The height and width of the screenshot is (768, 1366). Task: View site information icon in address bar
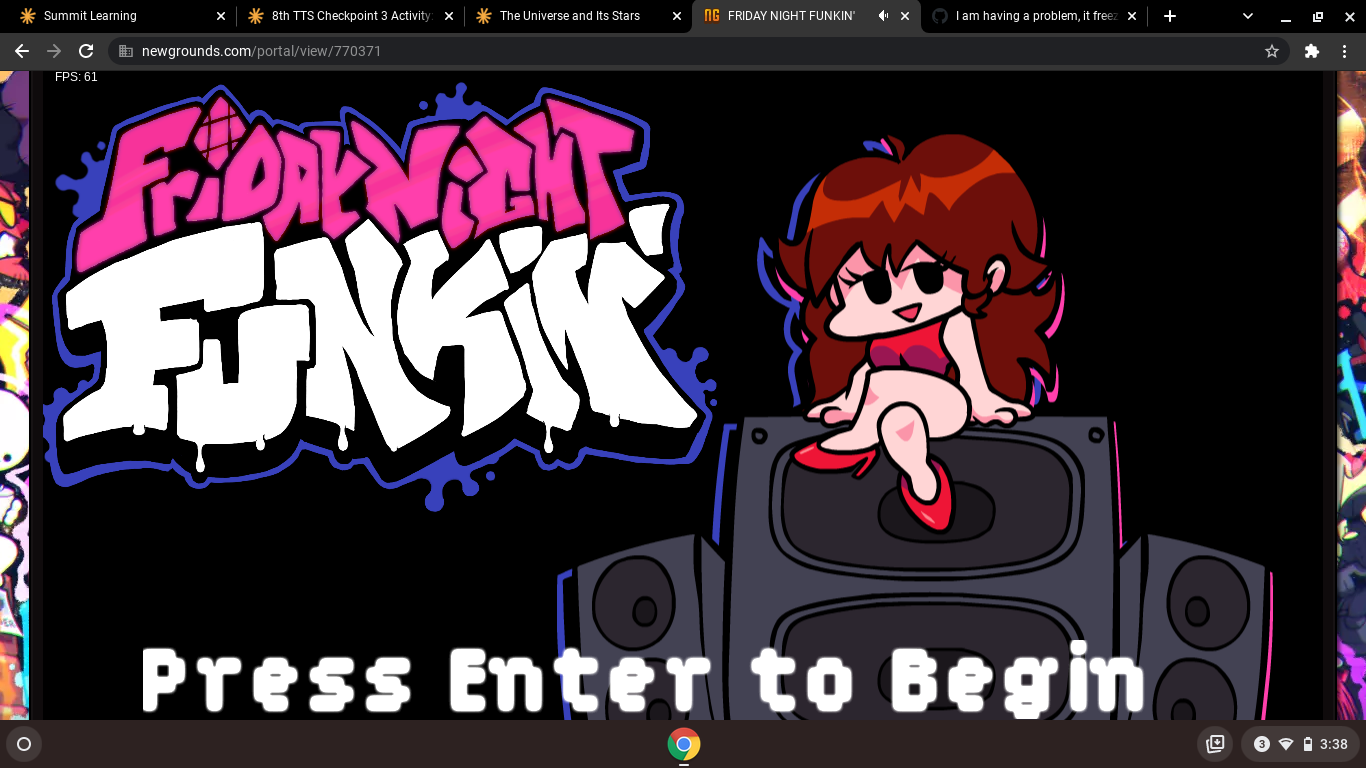pos(125,51)
